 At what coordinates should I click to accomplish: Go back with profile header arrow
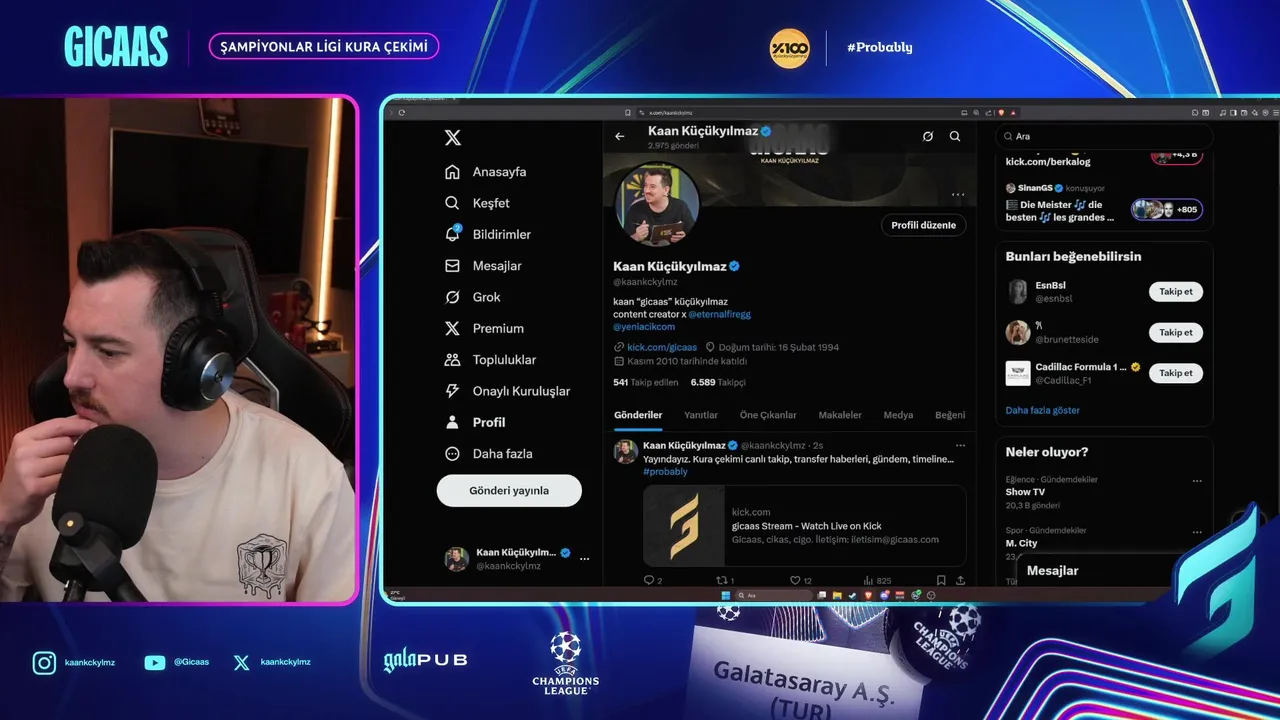(620, 136)
